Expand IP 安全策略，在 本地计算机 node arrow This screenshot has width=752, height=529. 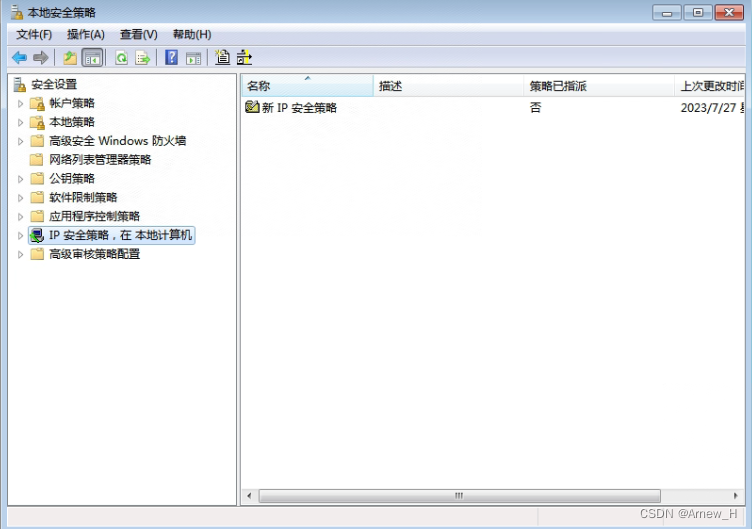[x=20, y=235]
